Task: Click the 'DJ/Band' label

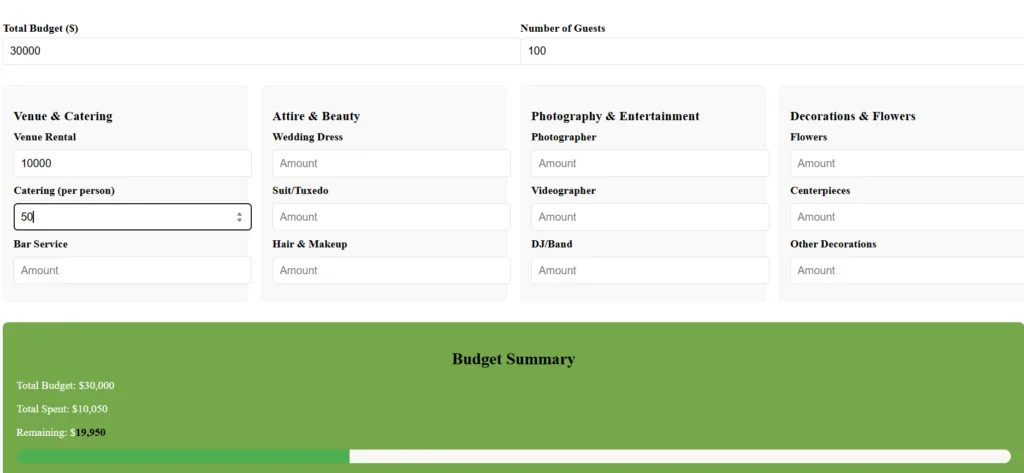Action: coord(552,244)
